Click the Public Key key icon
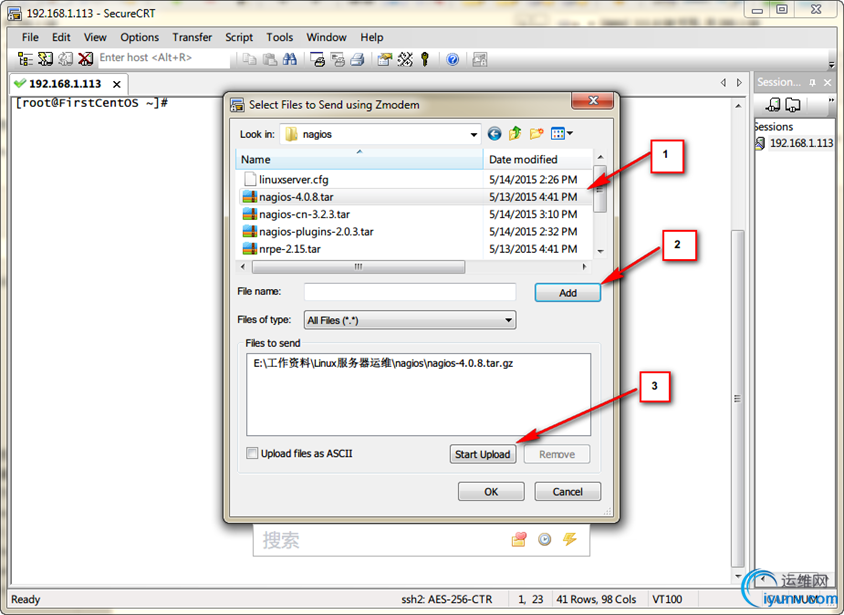This screenshot has width=844, height=615. pyautogui.click(x=425, y=59)
